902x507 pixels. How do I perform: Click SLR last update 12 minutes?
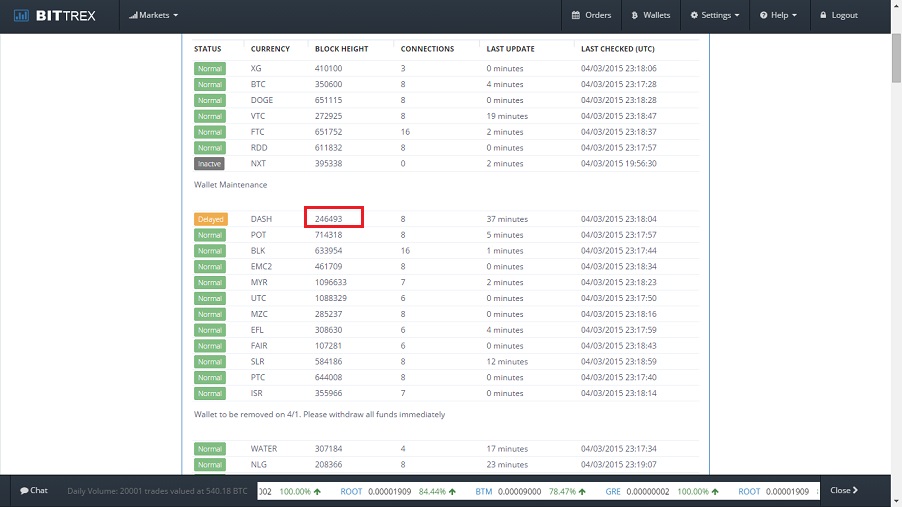pyautogui.click(x=507, y=362)
